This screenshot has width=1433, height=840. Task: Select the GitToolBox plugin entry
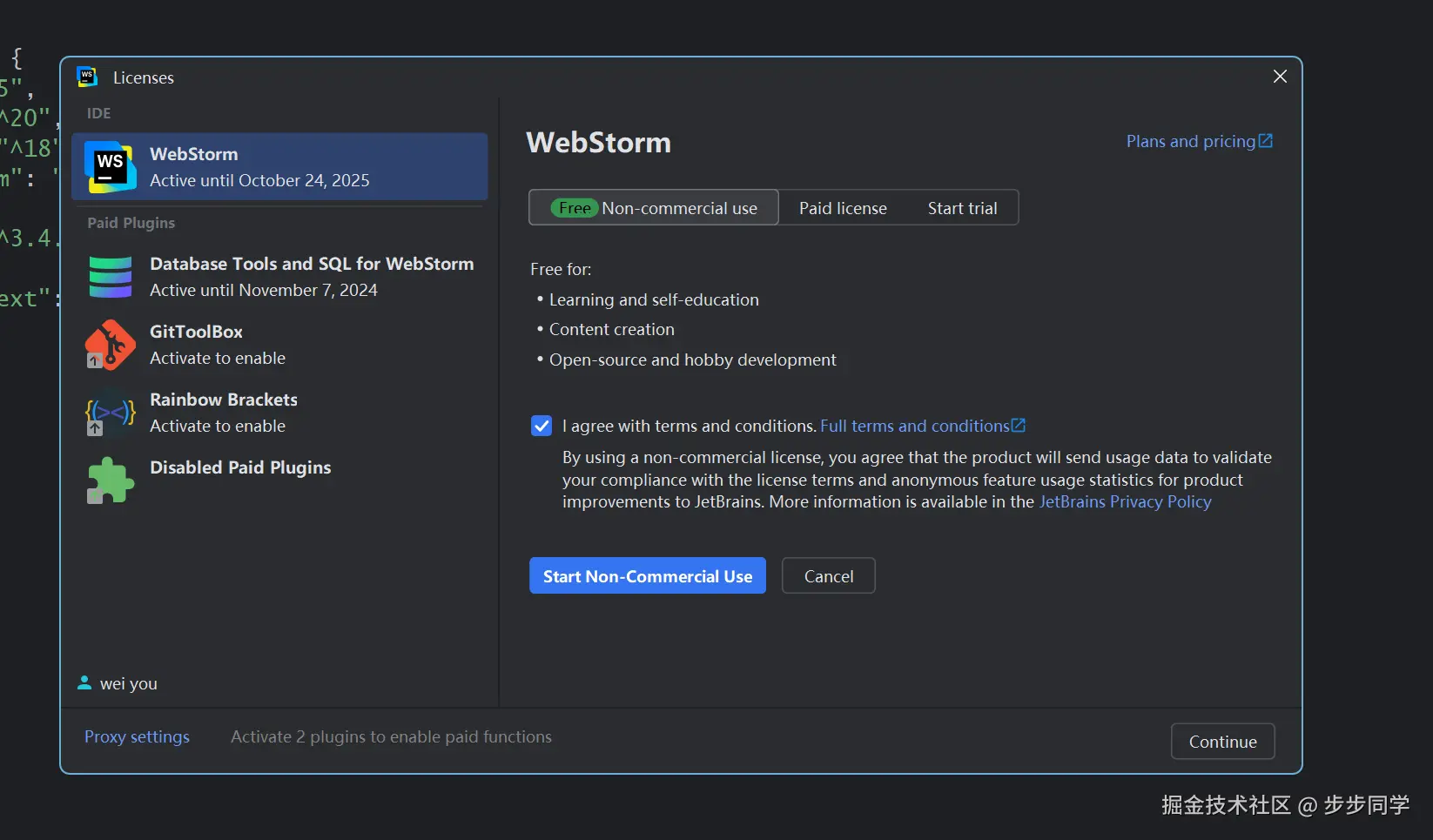pyautogui.click(x=279, y=345)
